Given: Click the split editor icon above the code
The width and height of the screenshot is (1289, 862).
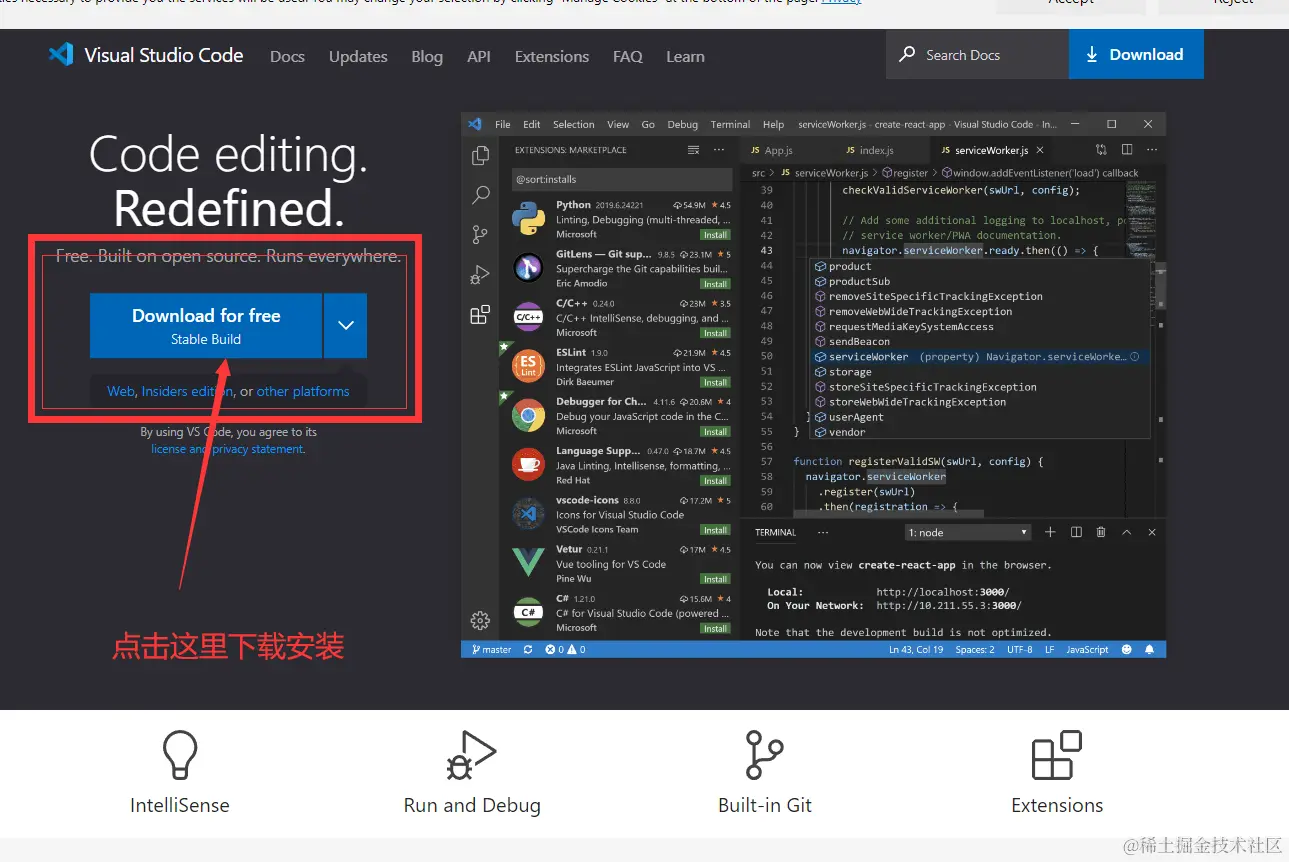Looking at the screenshot, I should 1127,150.
